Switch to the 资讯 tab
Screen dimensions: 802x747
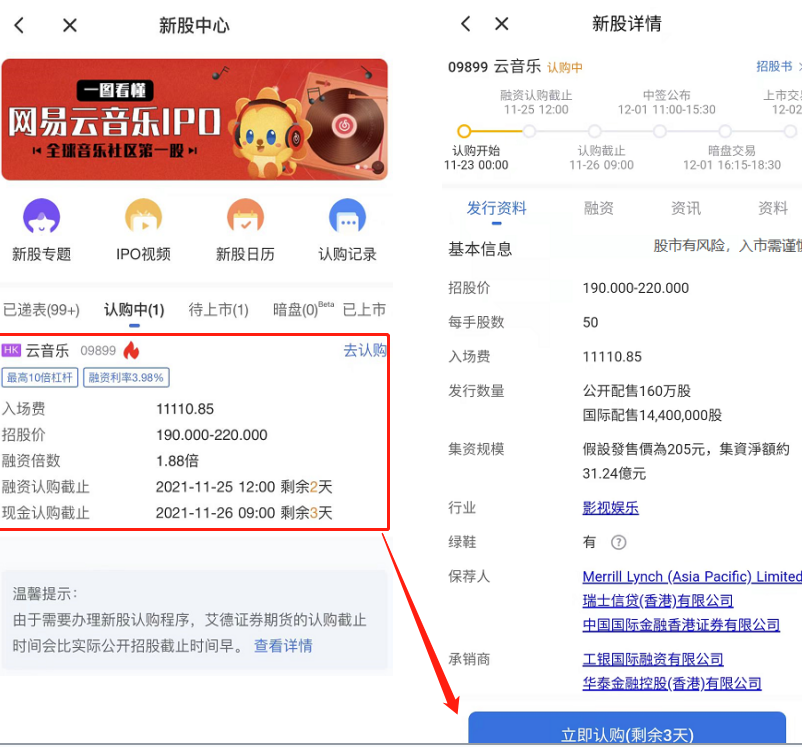(x=686, y=208)
